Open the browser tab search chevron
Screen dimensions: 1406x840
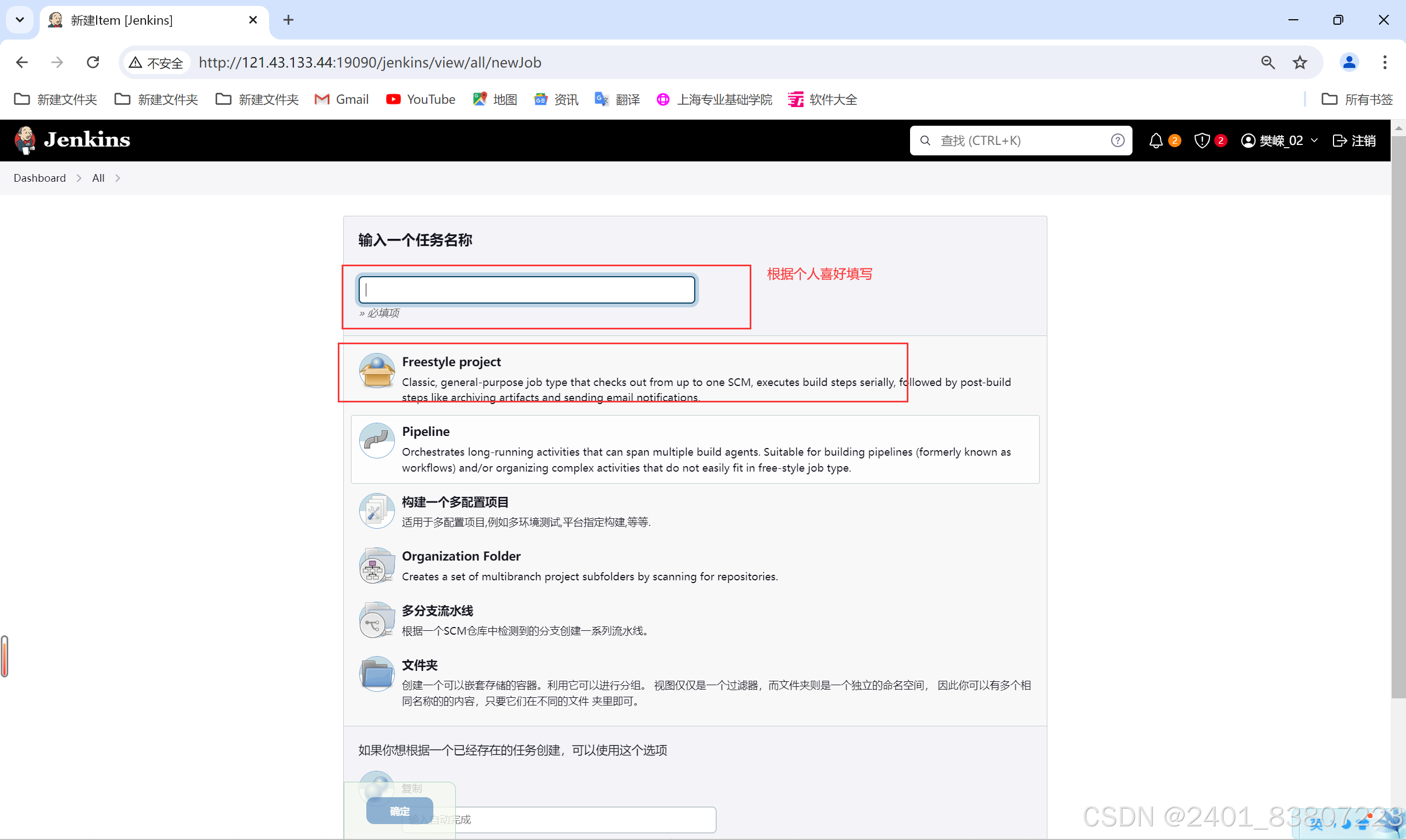(19, 19)
